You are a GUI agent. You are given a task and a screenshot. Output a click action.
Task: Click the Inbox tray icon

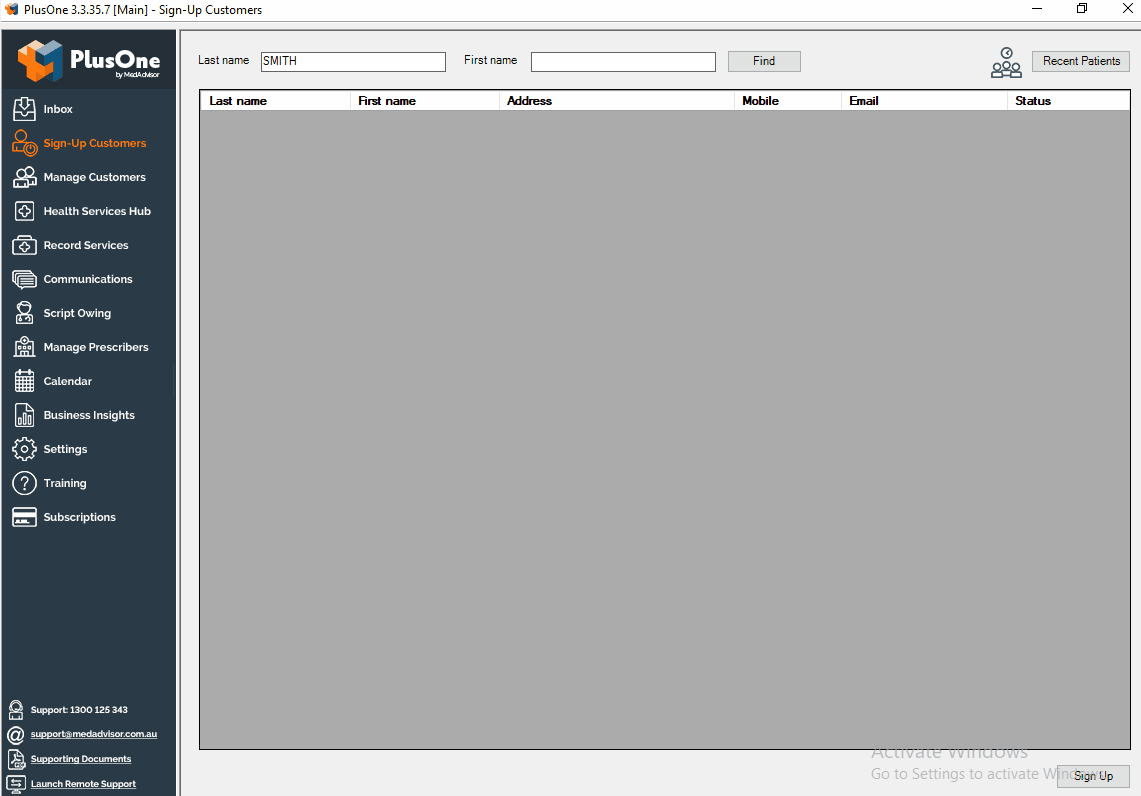click(24, 109)
